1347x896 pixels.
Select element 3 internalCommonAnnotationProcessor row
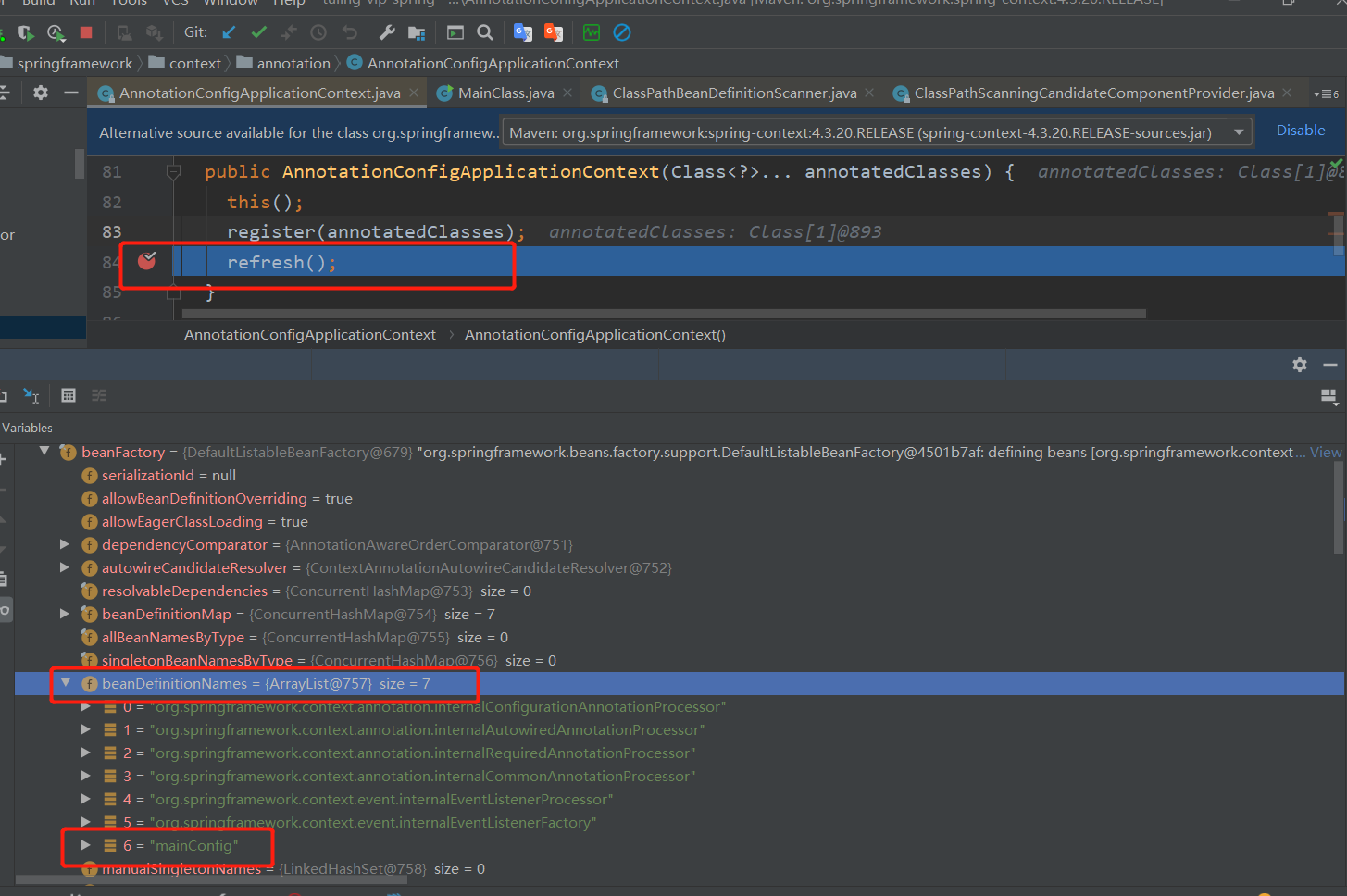pos(680,776)
